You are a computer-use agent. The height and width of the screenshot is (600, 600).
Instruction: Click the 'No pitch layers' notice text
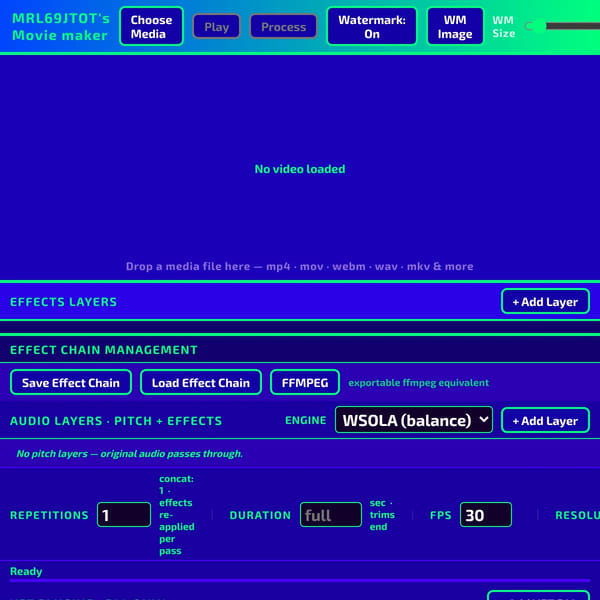[x=129, y=453]
